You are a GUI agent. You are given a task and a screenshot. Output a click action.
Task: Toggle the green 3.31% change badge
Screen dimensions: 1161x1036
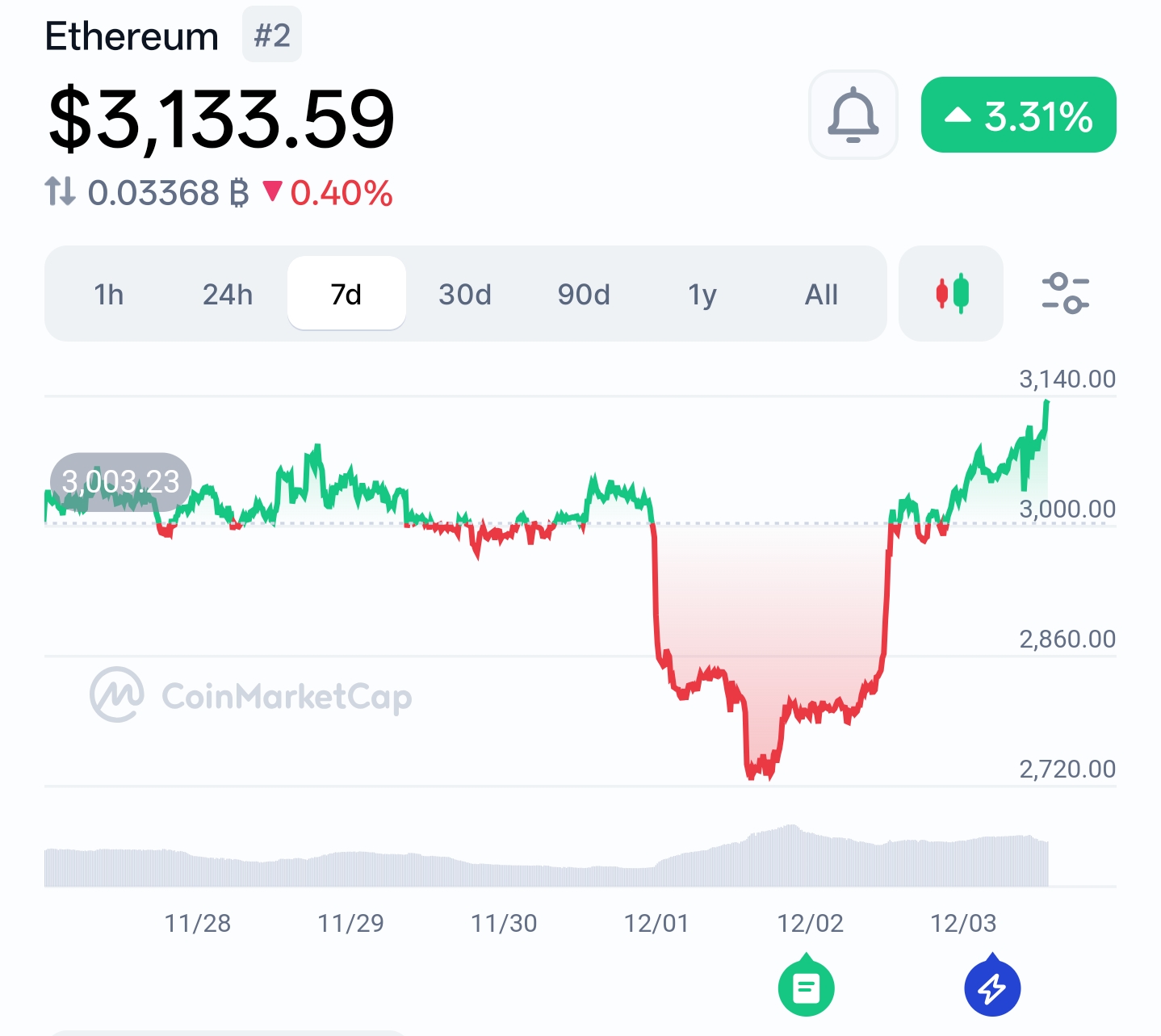[x=1018, y=115]
